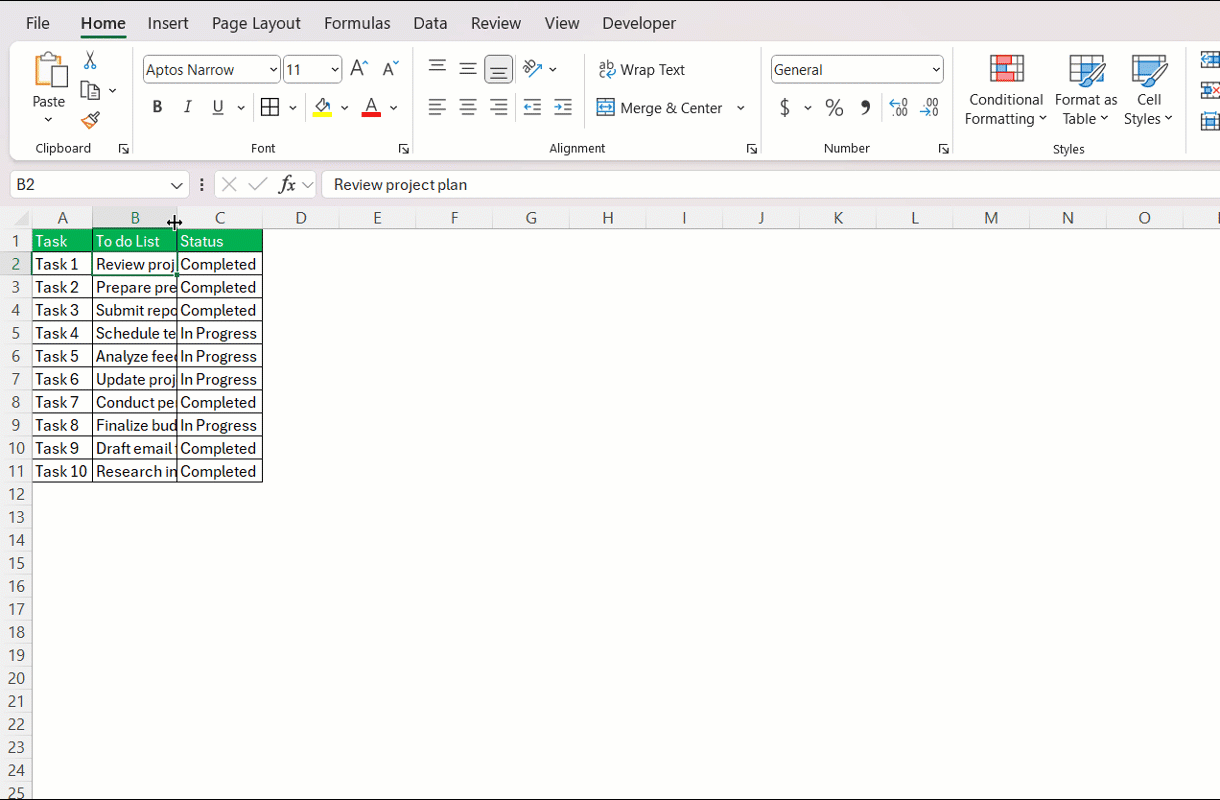Viewport: 1220px width, 800px height.
Task: Click the Middle Align icon
Action: [468, 69]
